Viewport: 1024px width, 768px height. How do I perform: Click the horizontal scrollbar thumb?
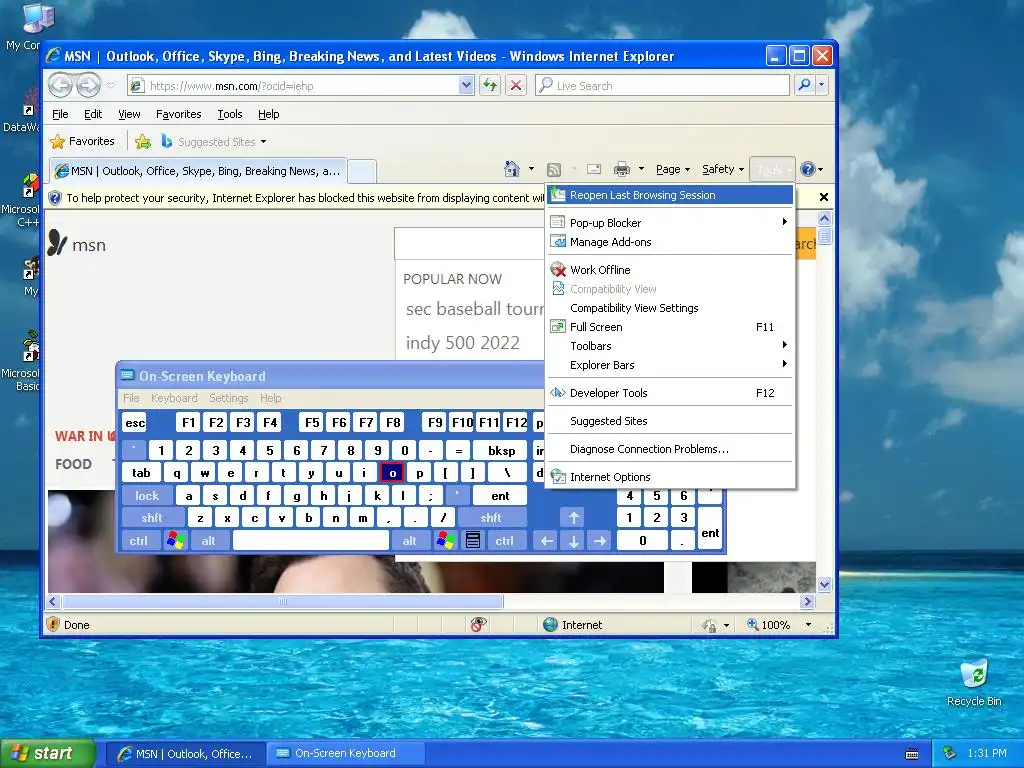coord(282,601)
